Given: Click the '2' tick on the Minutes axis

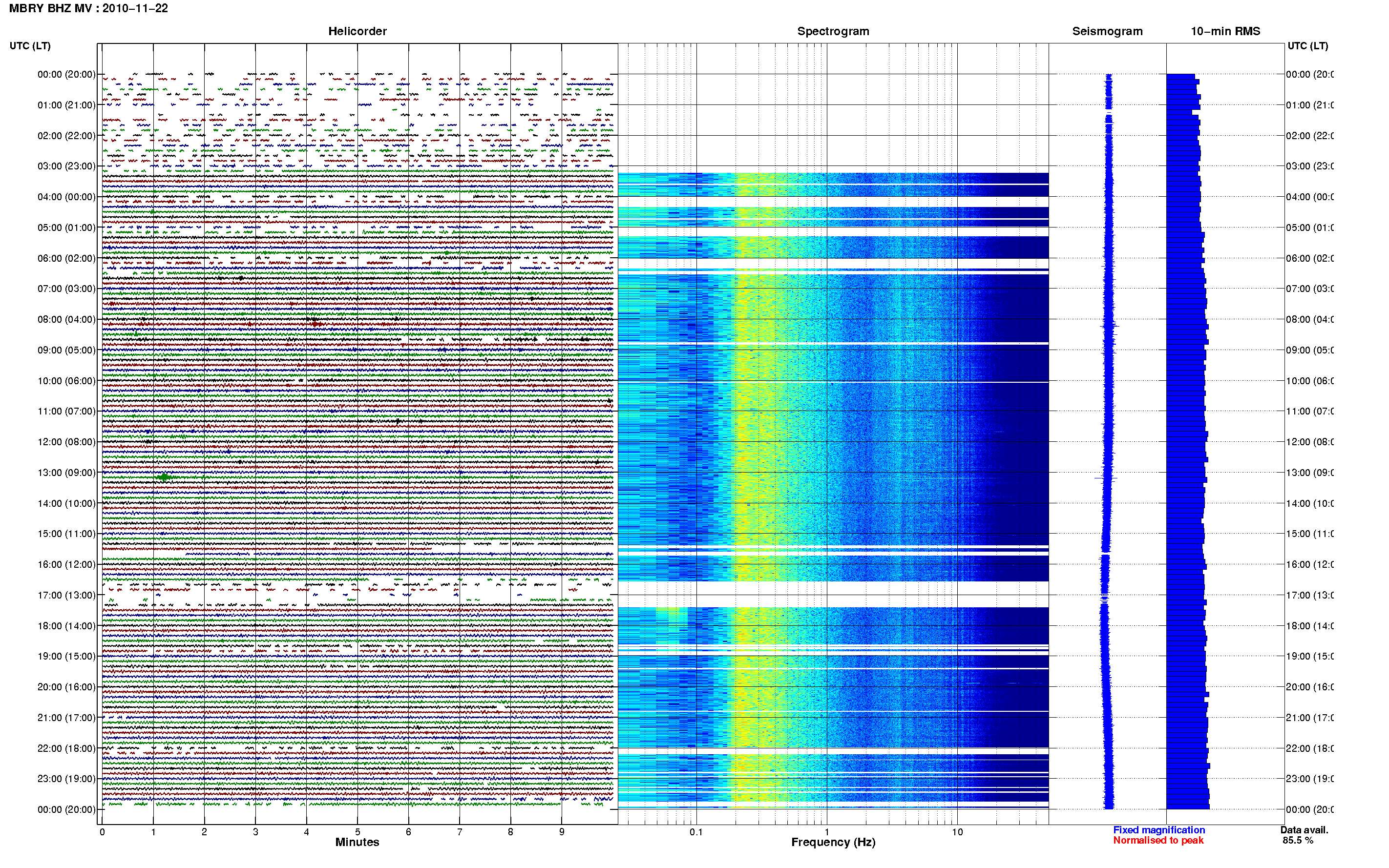Looking at the screenshot, I should pos(205,832).
